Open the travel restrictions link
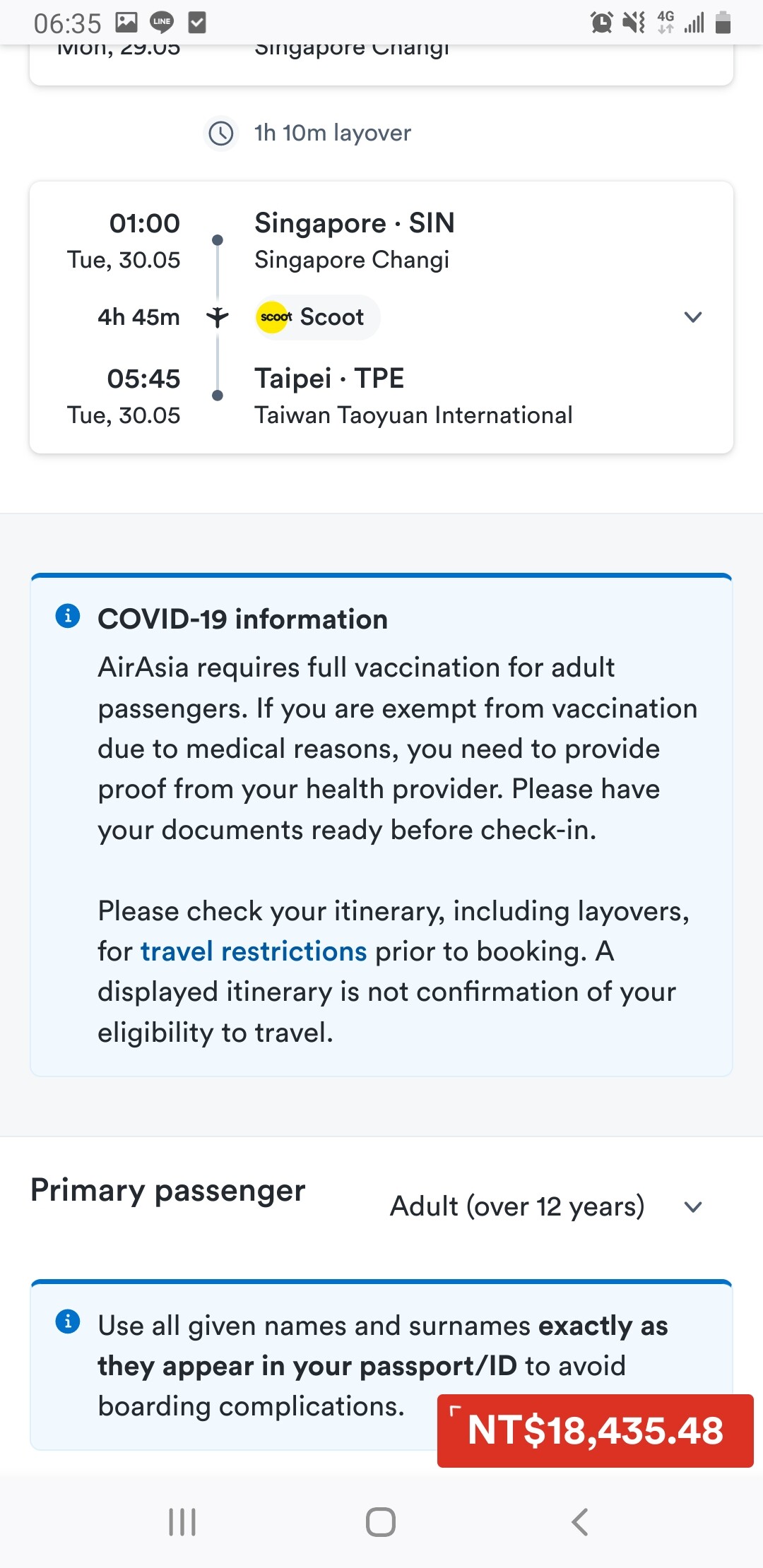The image size is (763, 1568). [x=254, y=951]
